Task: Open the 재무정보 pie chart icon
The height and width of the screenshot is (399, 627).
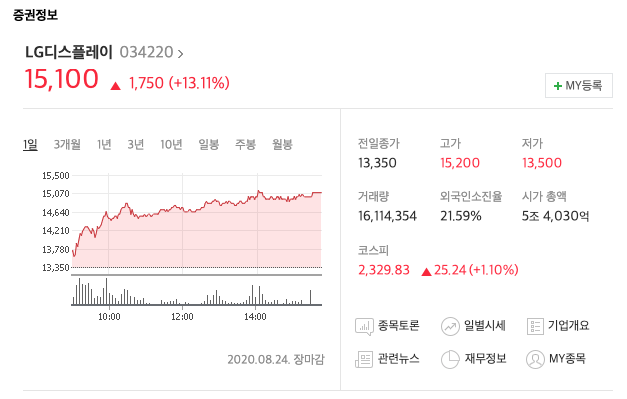Action: 450,359
